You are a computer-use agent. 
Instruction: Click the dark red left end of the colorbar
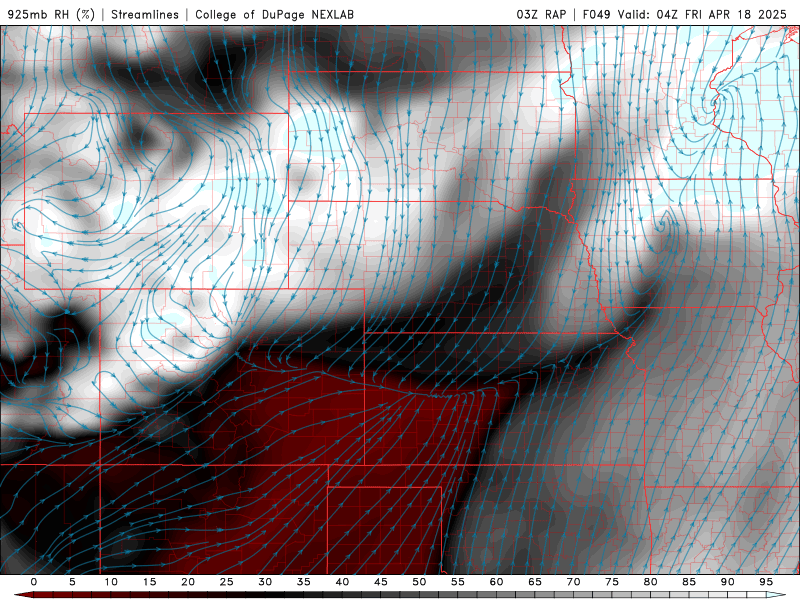[x=24, y=595]
